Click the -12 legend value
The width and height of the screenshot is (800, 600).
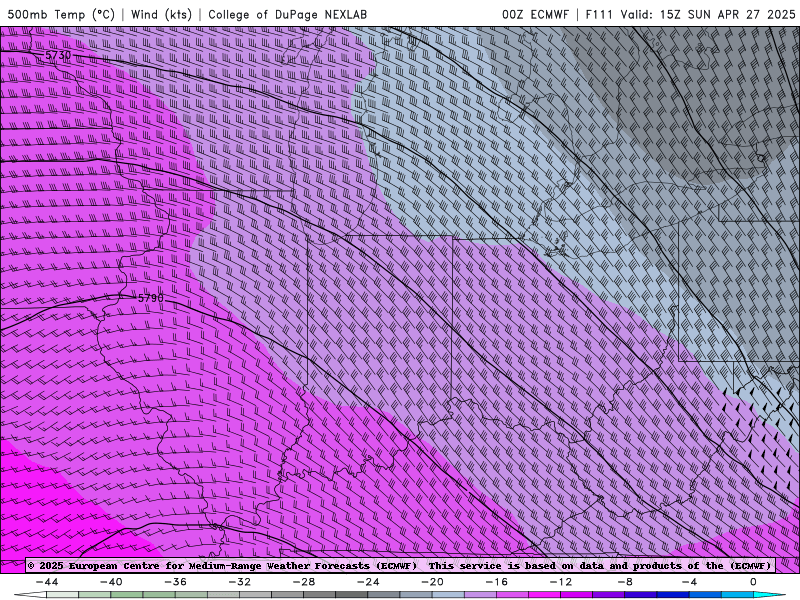561,582
